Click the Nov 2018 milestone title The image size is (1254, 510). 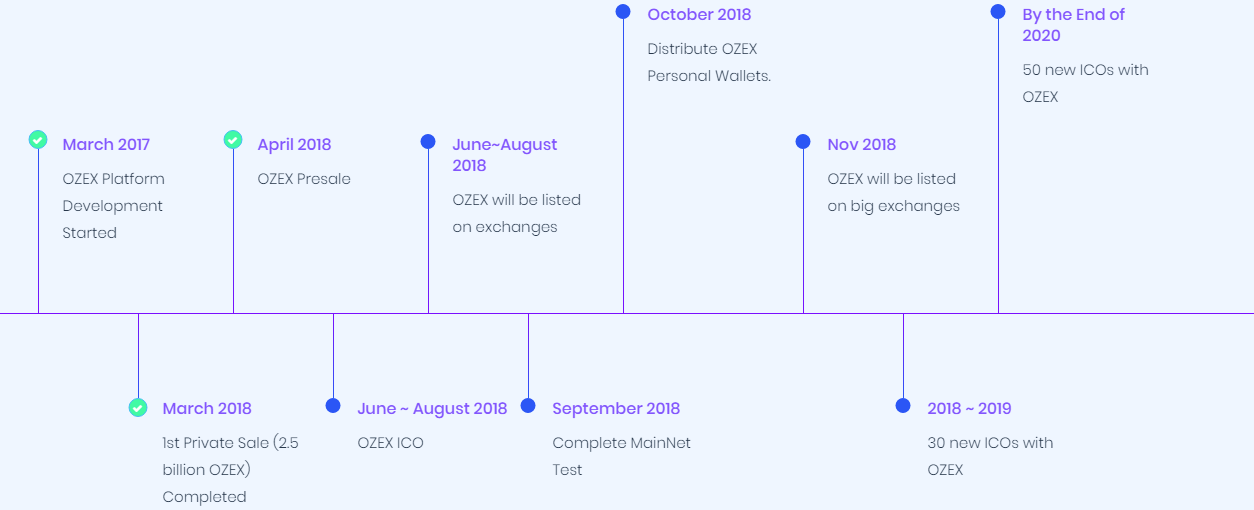coord(861,145)
